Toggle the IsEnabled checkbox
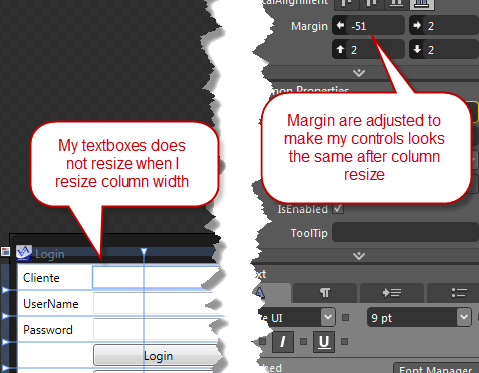The width and height of the screenshot is (479, 373). pyautogui.click(x=338, y=209)
